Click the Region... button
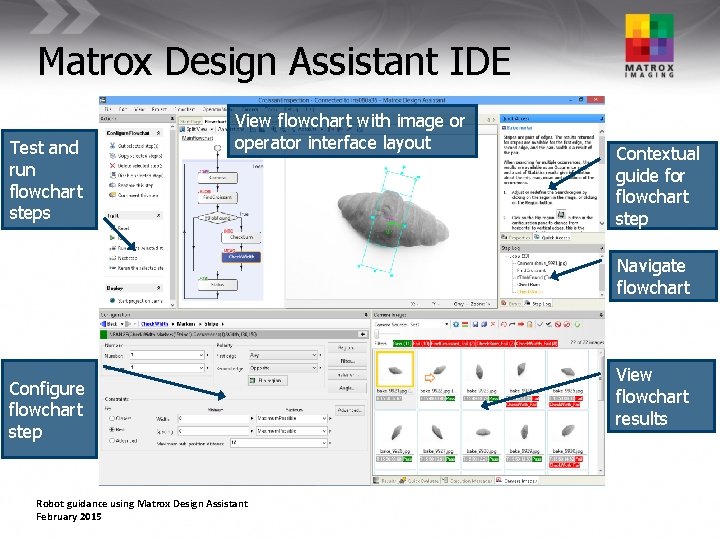Viewport: 720px width, 540px height. [347, 348]
